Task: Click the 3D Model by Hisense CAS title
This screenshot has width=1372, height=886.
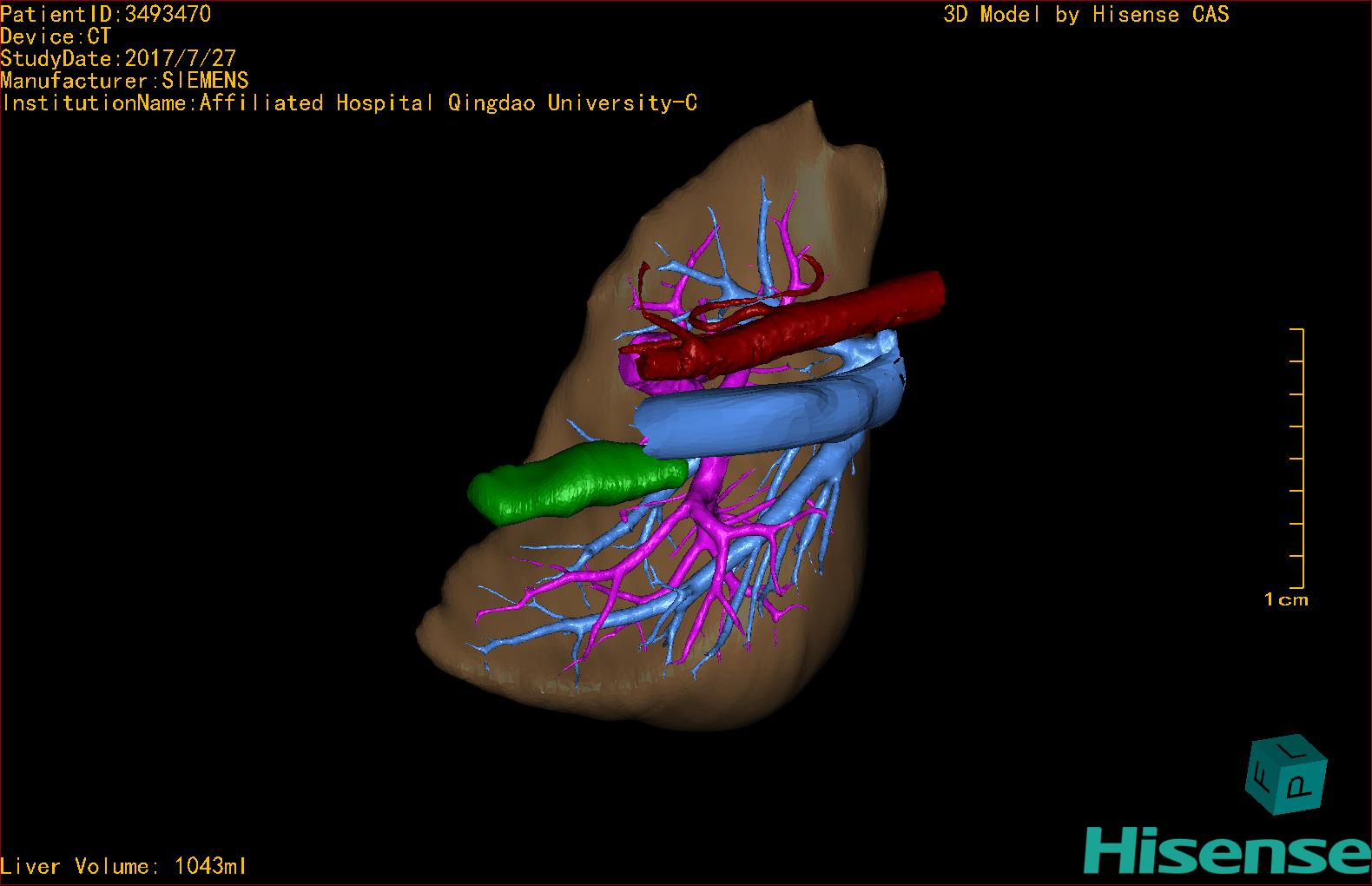Action: click(x=1085, y=15)
